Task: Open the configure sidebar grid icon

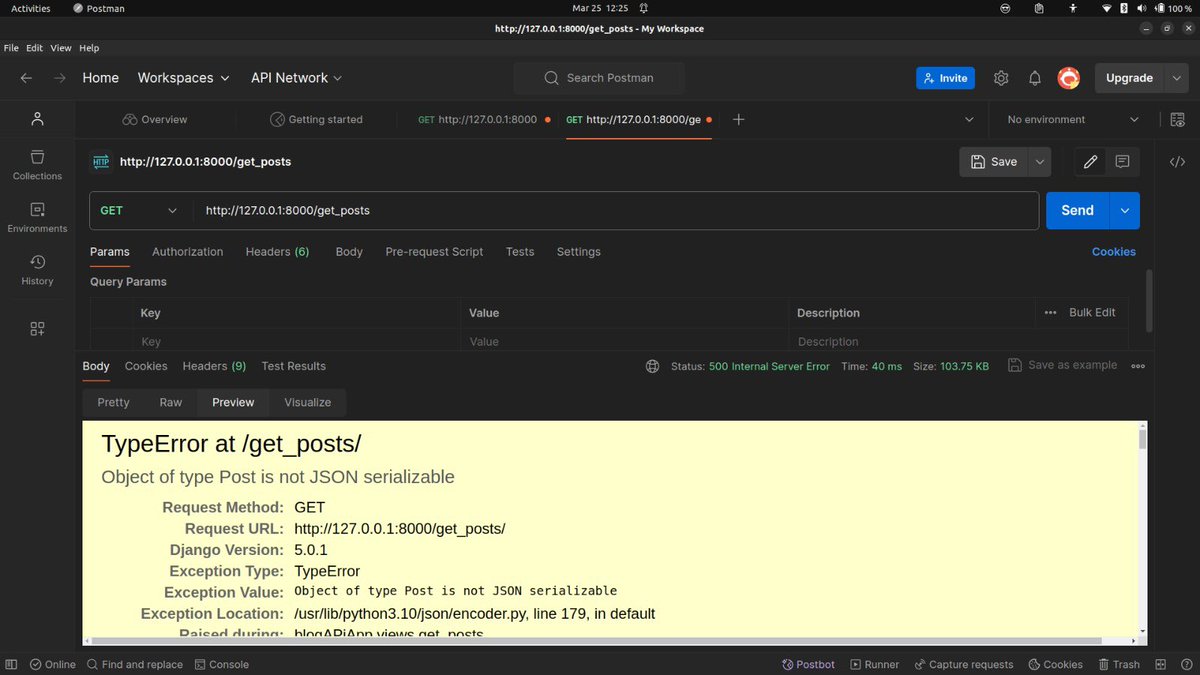Action: (37, 328)
